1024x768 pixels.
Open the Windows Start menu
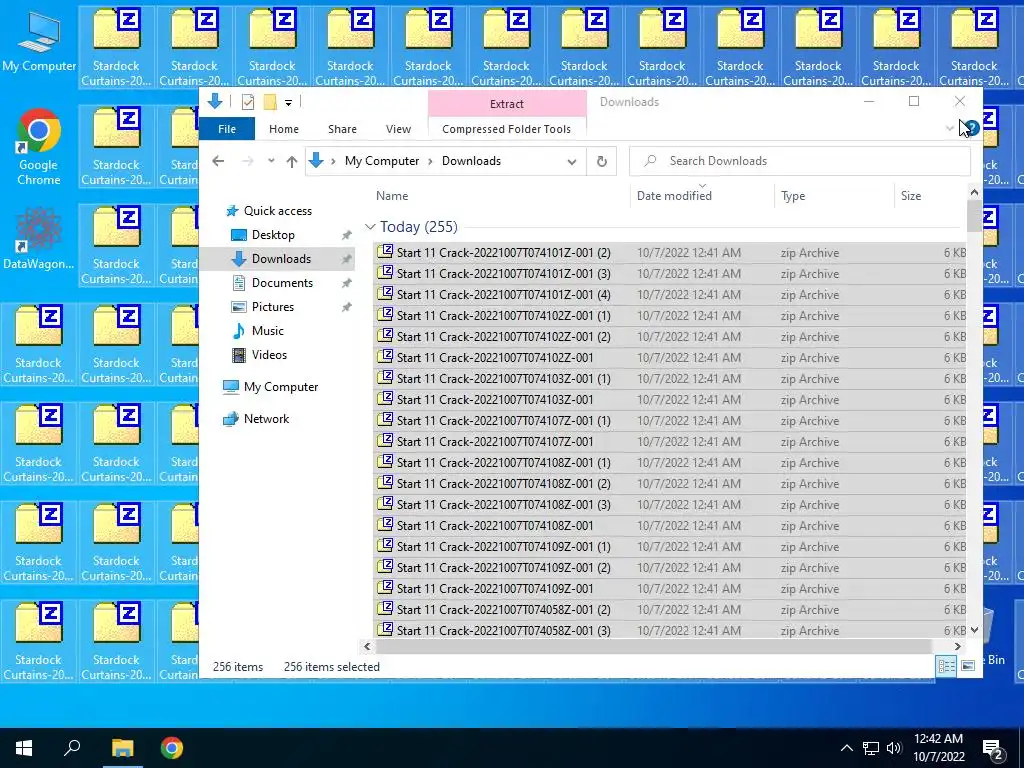click(x=24, y=748)
